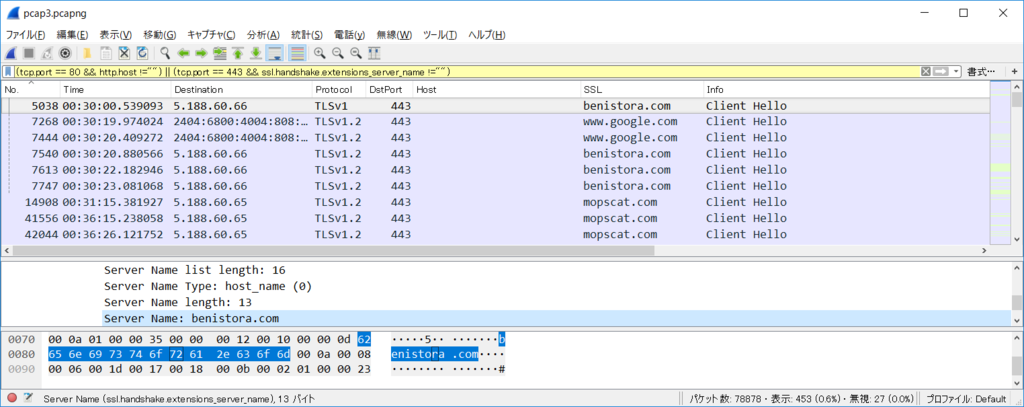Sort by the DstPort column header
The image size is (1024, 407).
pyautogui.click(x=389, y=90)
